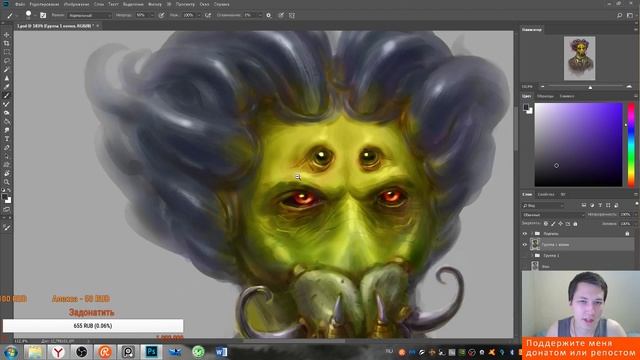Select the Move tool
Image resolution: width=640 pixels, height=360 pixels.
coord(7,35)
